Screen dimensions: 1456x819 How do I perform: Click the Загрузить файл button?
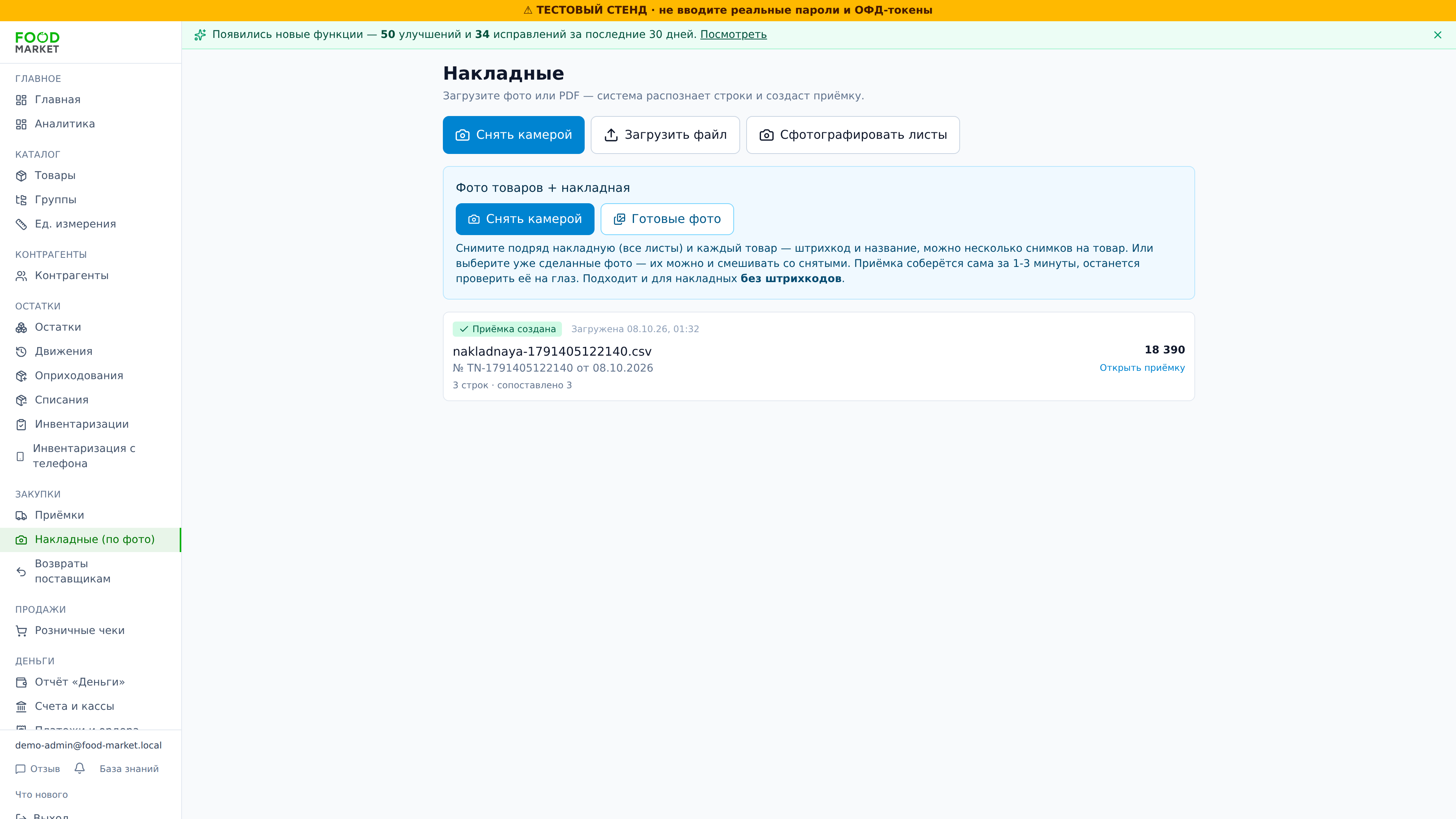pos(665,135)
